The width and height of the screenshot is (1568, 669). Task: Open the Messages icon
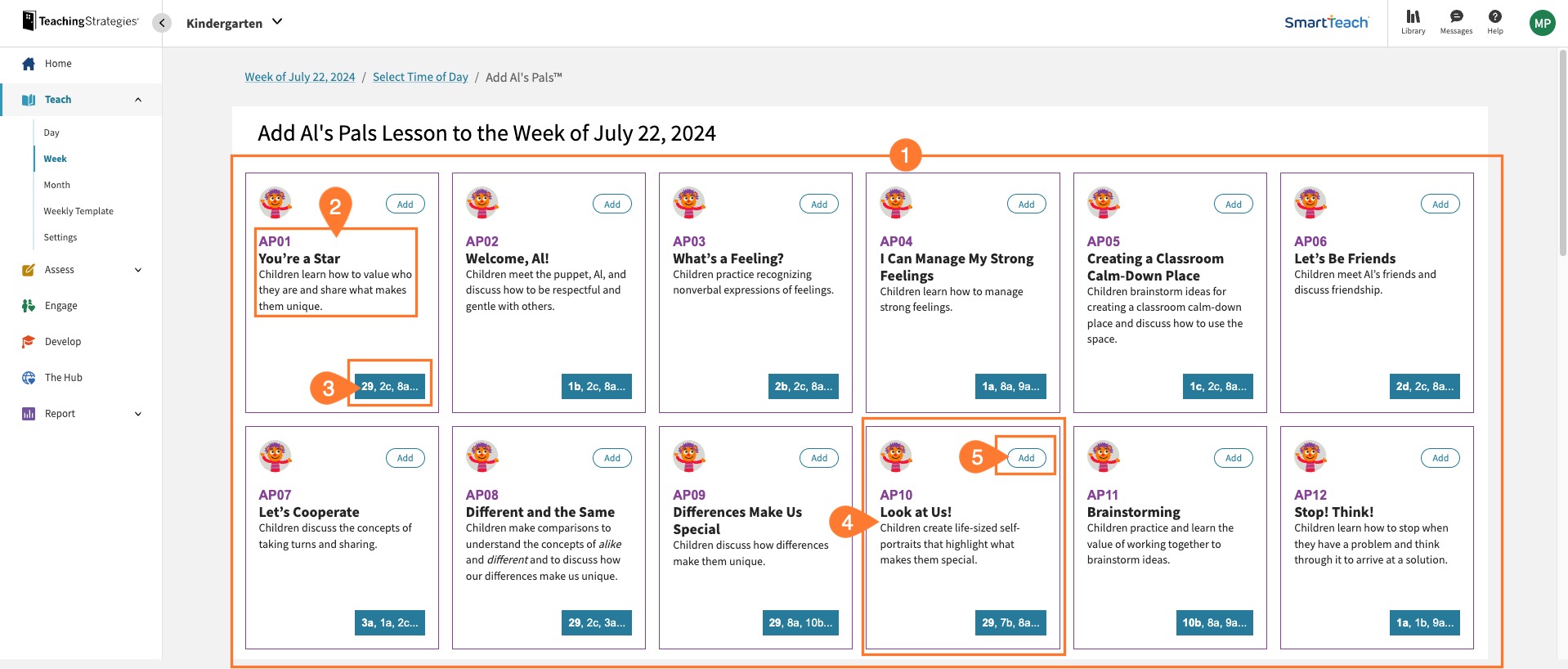click(x=1456, y=17)
